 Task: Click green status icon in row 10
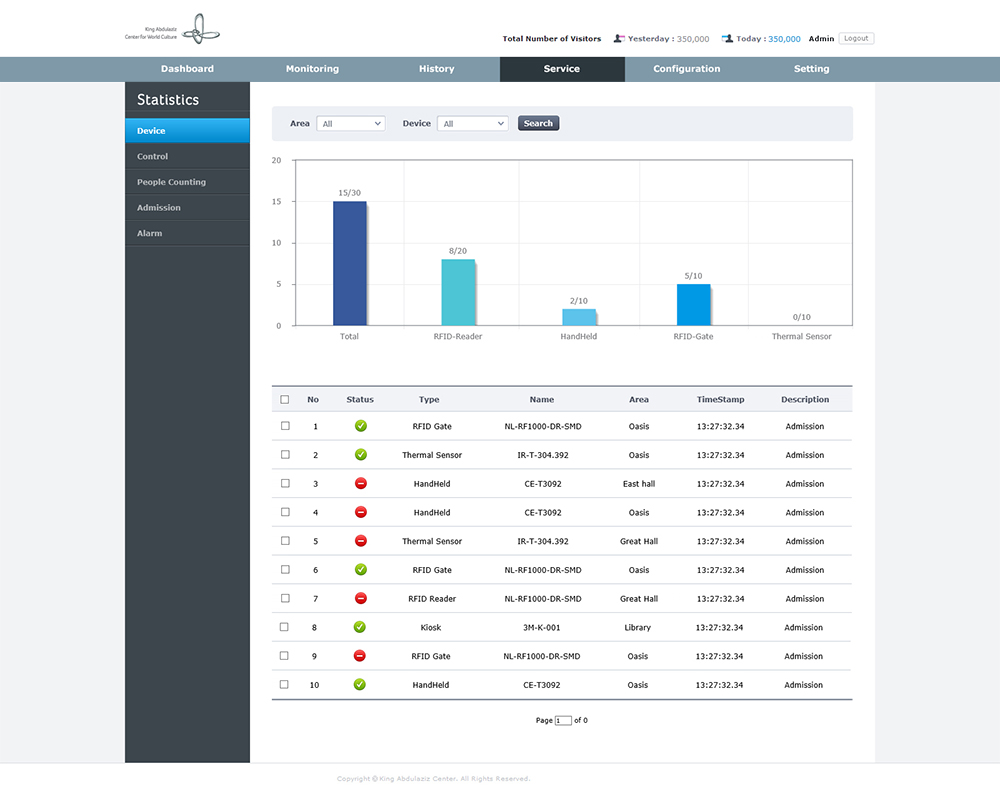tap(360, 685)
